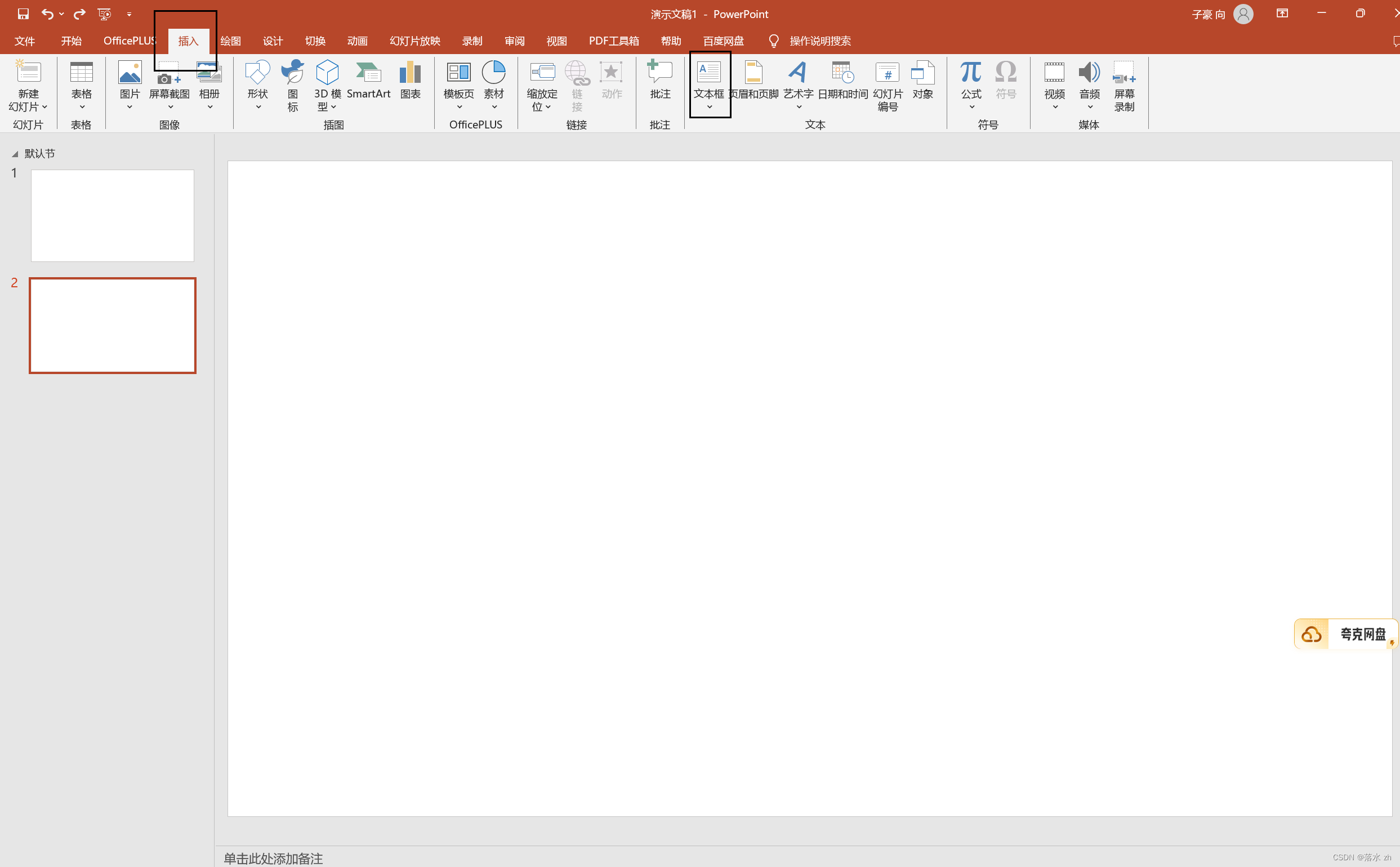Open the quick access toolbar customize arrow
The height and width of the screenshot is (867, 1400).
pyautogui.click(x=129, y=14)
